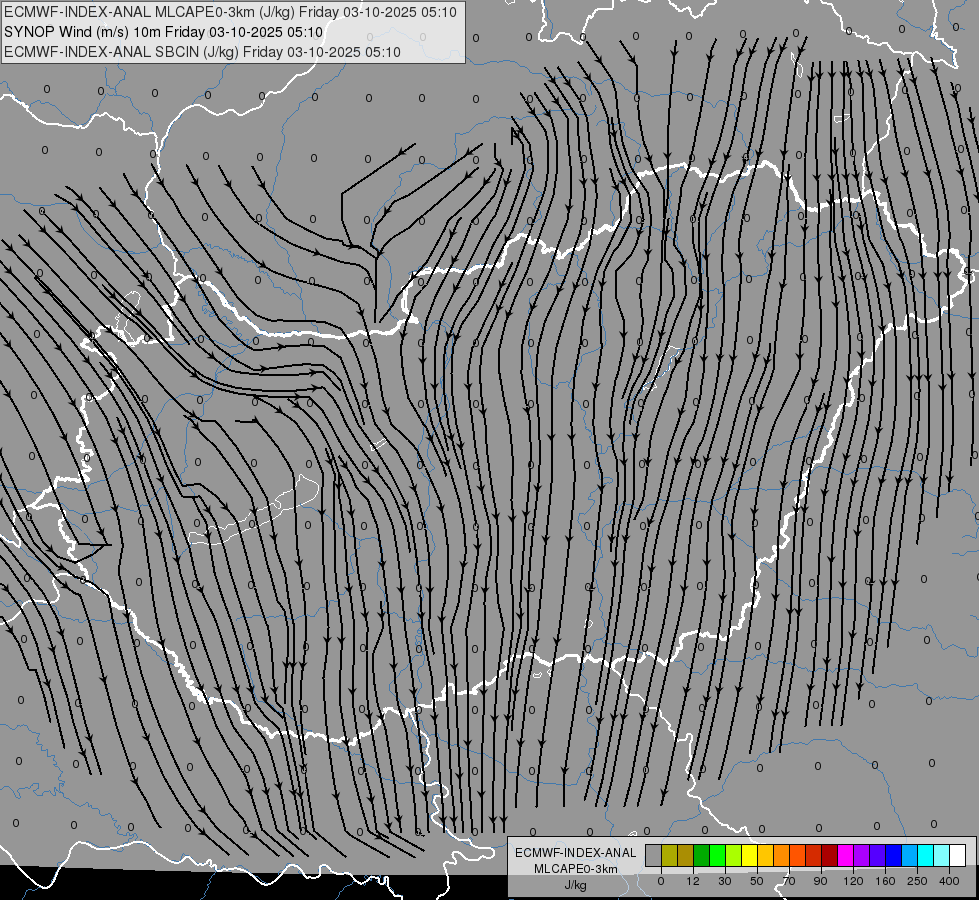Viewport: 979px width, 900px height.
Task: Click the SYNOP Wind 10m header line
Action: point(164,32)
